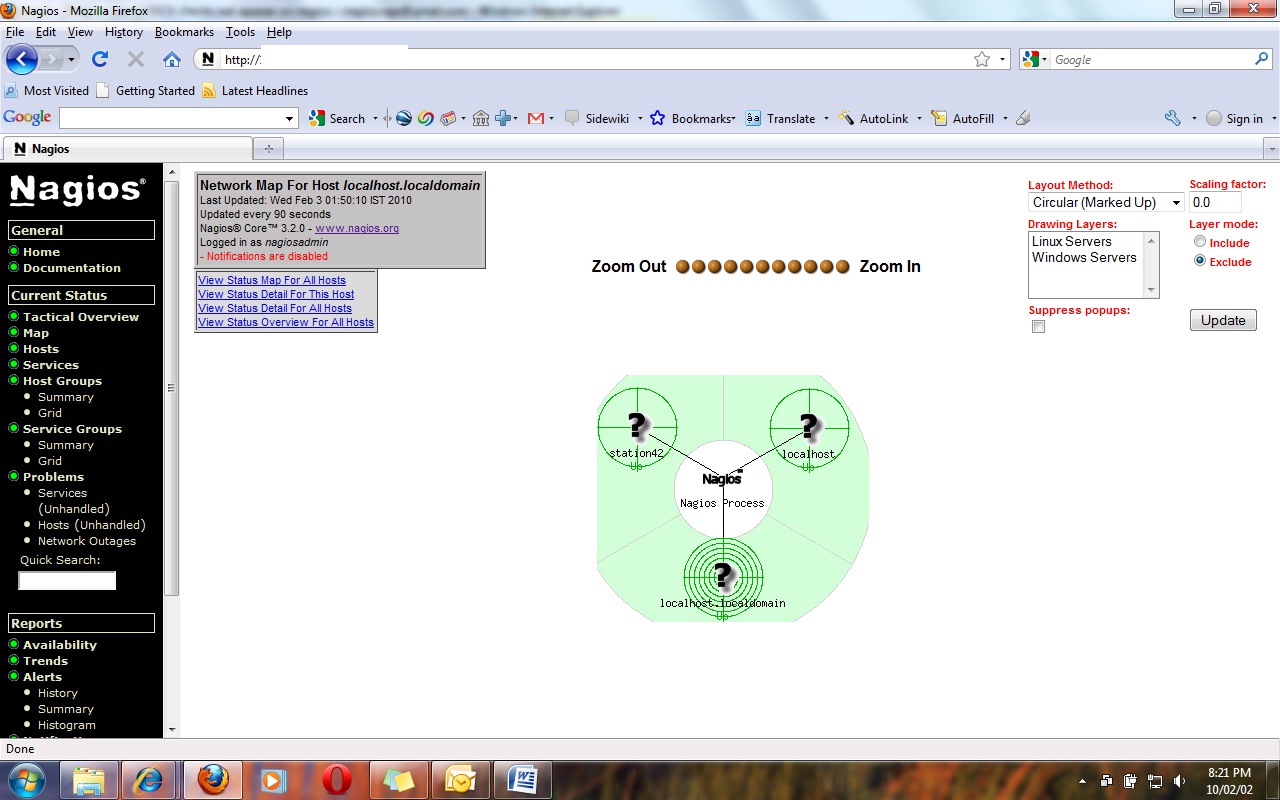Select the Exclude layer mode radio button
1280x800 pixels.
tap(1200, 261)
